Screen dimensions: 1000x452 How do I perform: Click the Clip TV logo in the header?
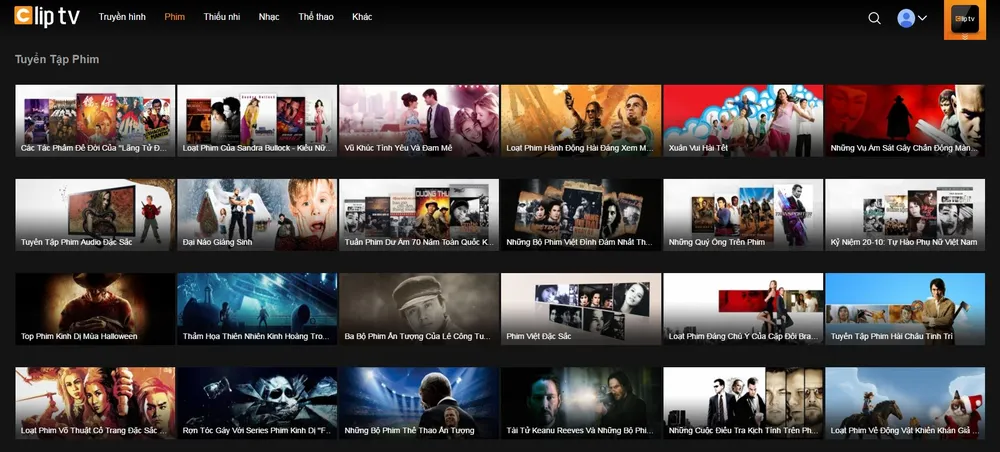click(49, 18)
